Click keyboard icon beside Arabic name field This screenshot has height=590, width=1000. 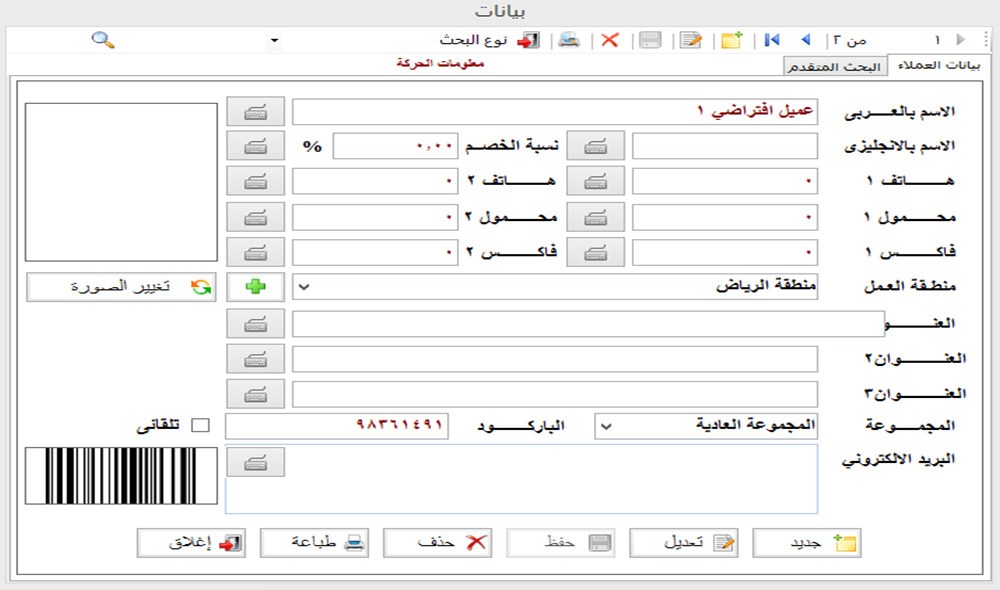[255, 111]
